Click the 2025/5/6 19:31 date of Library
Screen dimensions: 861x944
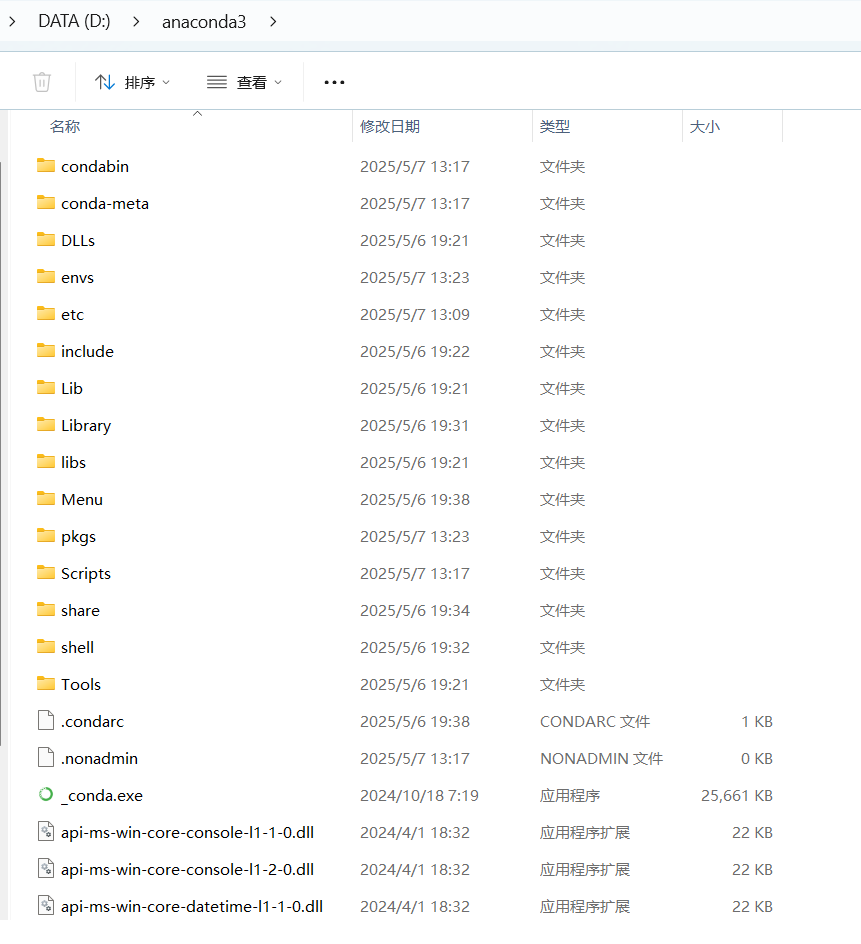(x=414, y=426)
